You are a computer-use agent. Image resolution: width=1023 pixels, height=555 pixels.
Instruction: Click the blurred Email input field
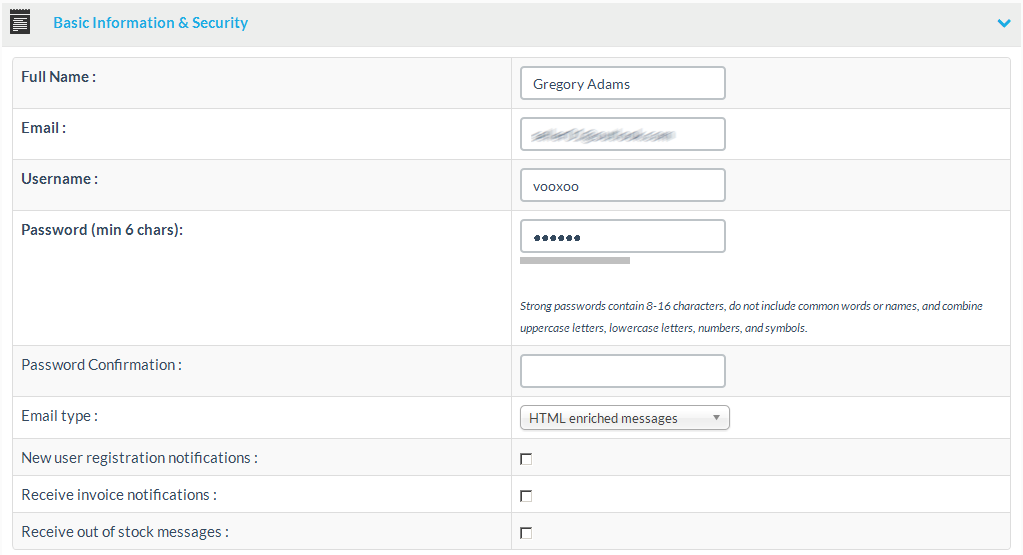622,134
